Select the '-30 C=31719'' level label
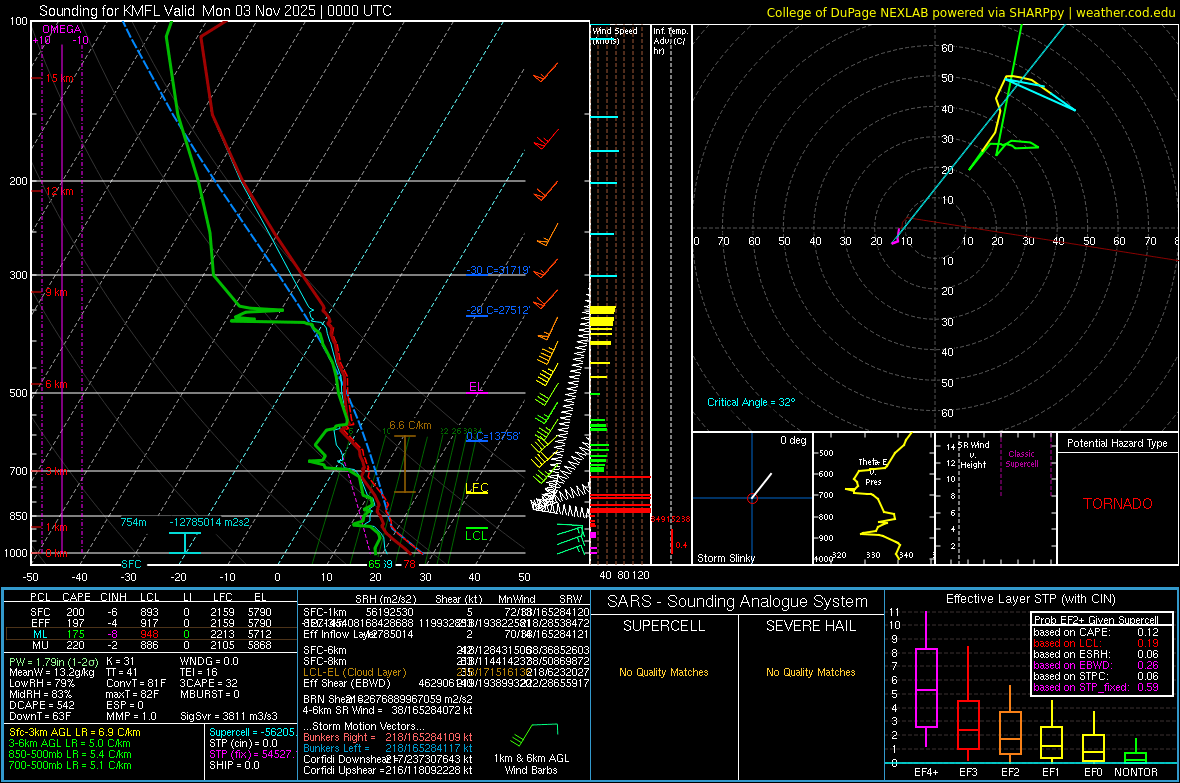 click(498, 270)
